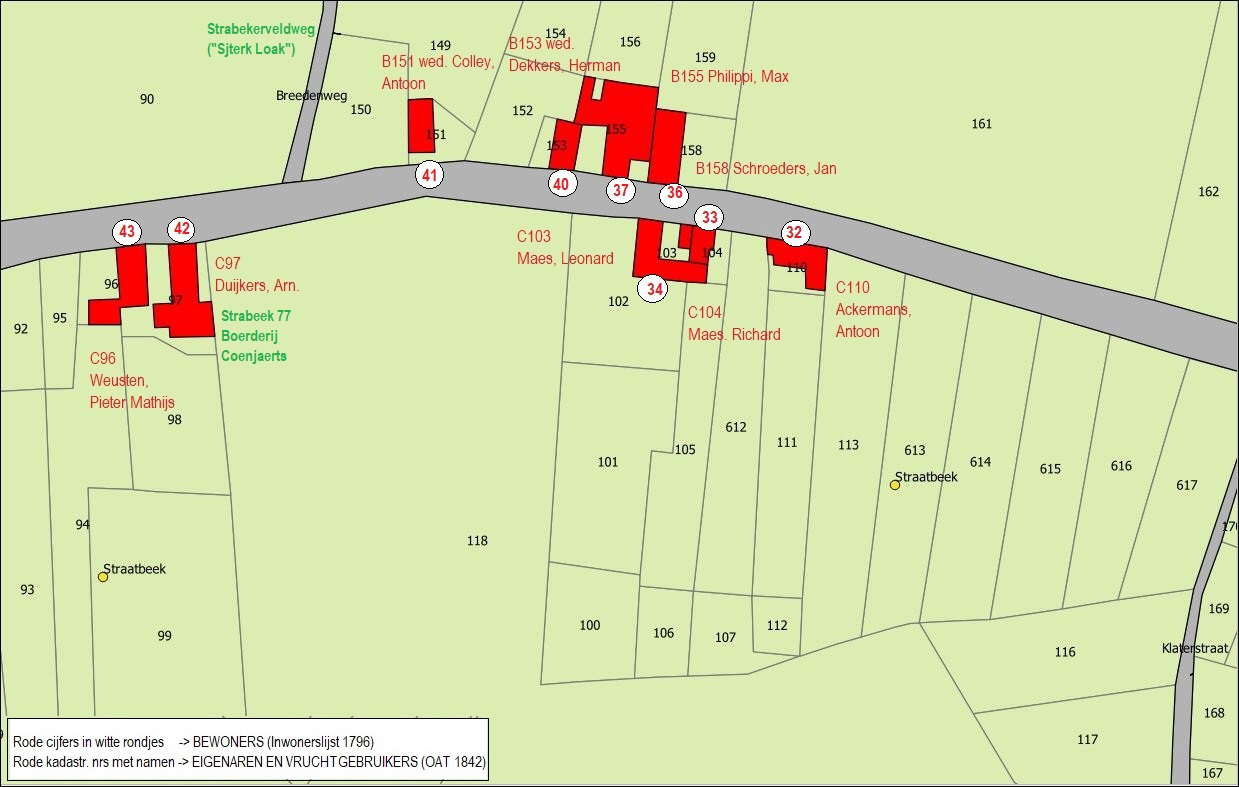Image resolution: width=1239 pixels, height=787 pixels.
Task: Click the circle marker numbered 33
Action: [709, 217]
